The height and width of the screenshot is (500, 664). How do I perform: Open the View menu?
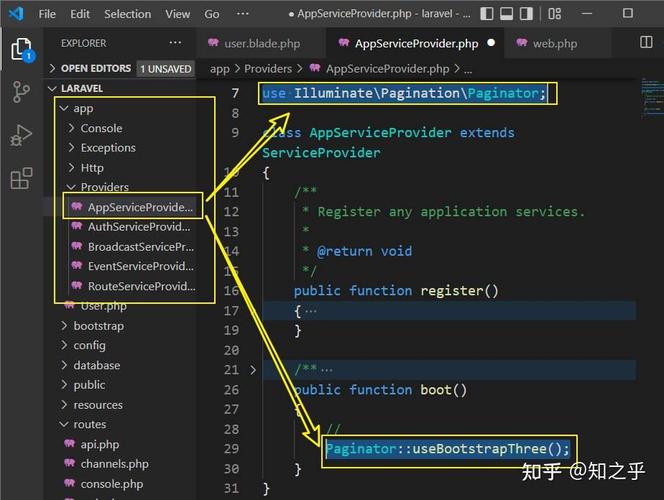[178, 14]
